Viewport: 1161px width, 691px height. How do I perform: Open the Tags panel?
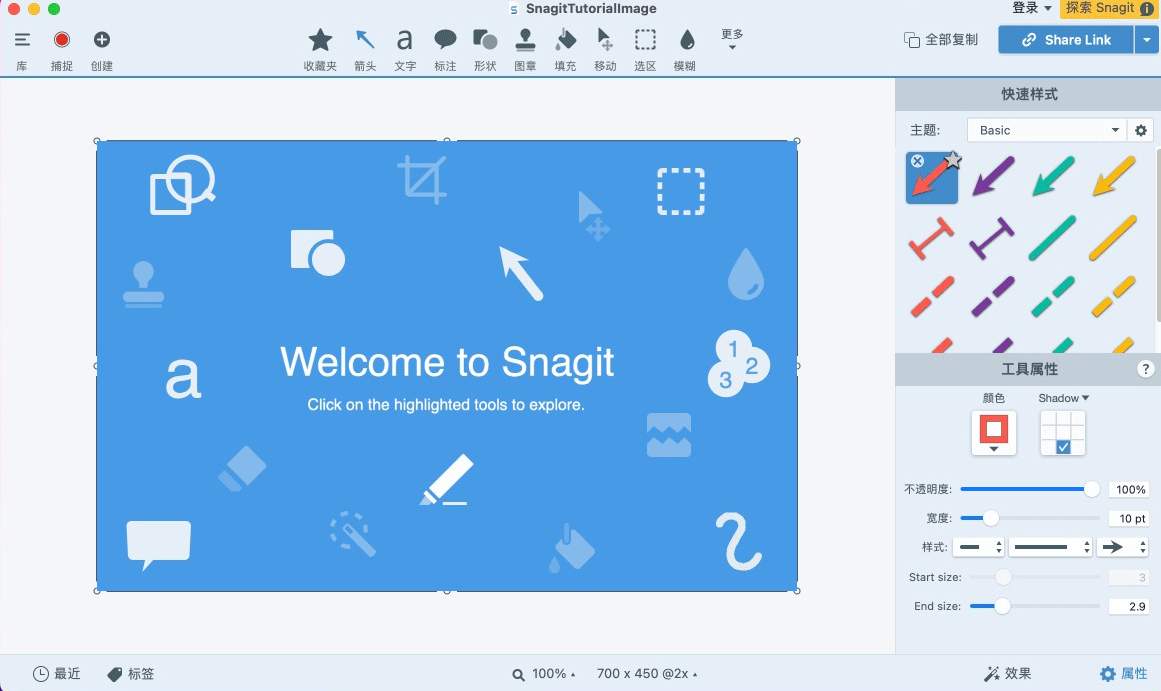pos(130,674)
